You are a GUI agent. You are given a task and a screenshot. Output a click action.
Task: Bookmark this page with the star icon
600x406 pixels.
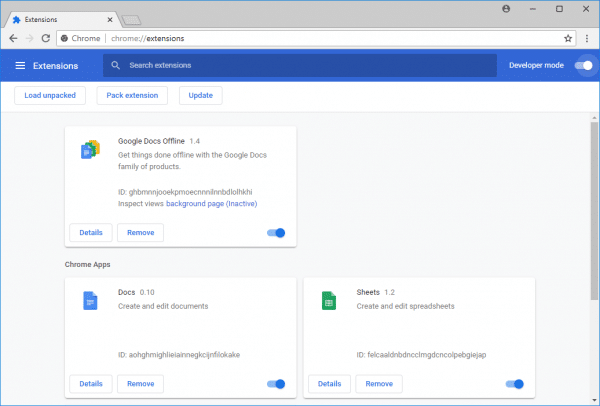[568, 38]
